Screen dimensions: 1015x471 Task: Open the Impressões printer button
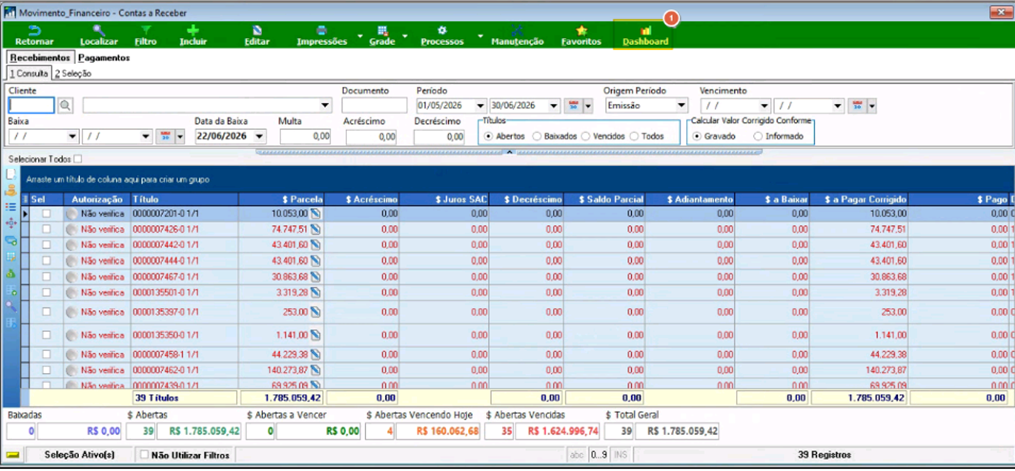pyautogui.click(x=322, y=36)
